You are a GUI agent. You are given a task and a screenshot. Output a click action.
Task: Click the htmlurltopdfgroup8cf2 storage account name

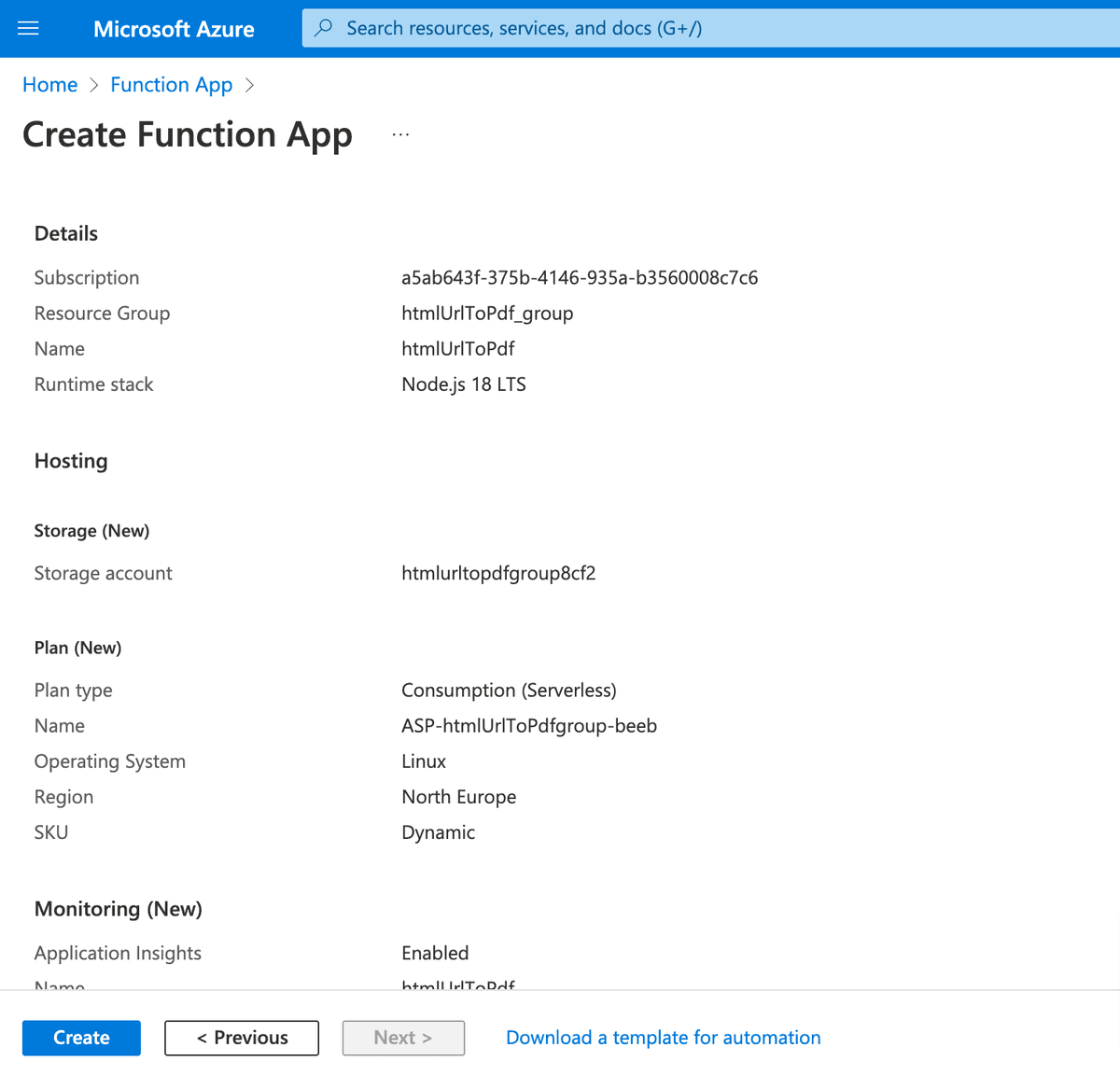pos(498,572)
